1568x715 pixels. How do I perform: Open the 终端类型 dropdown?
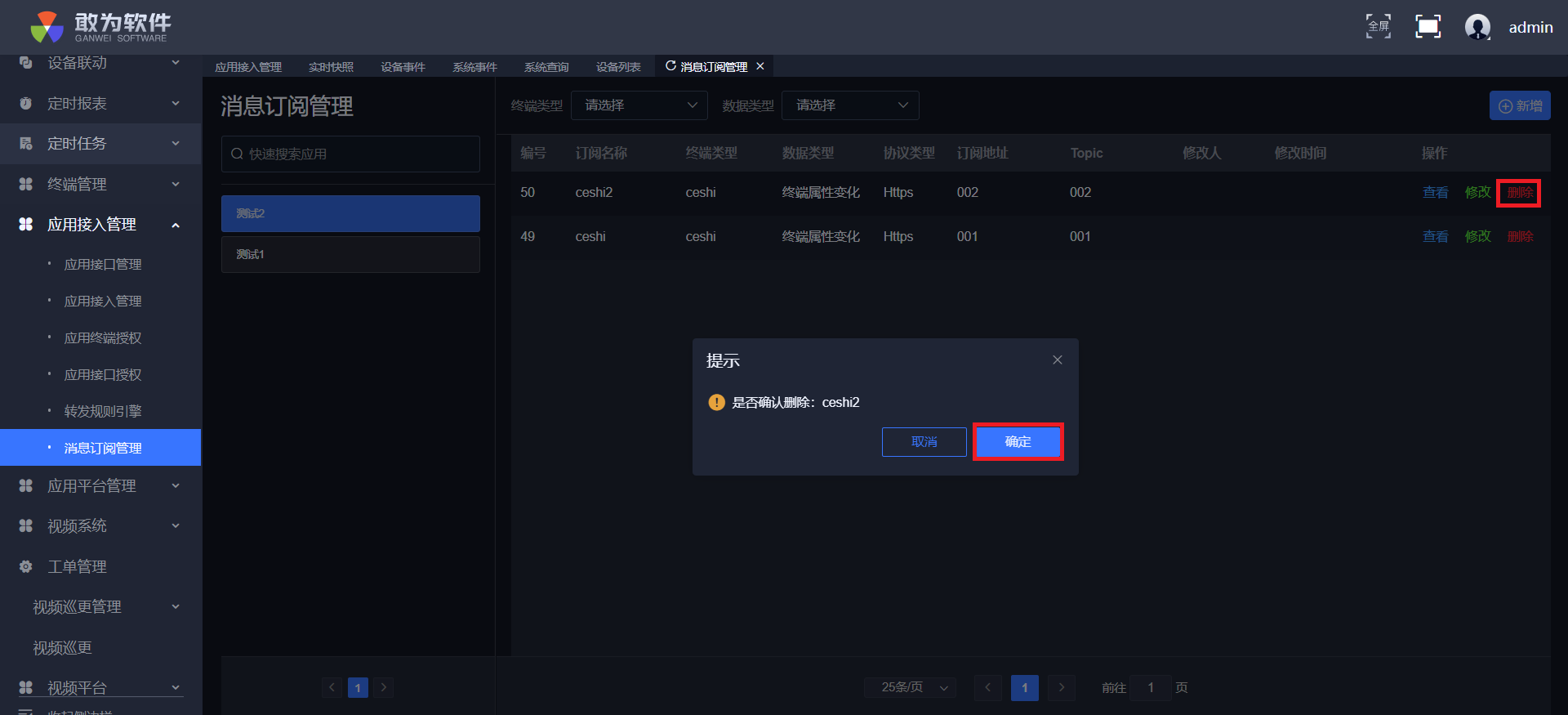pos(639,105)
